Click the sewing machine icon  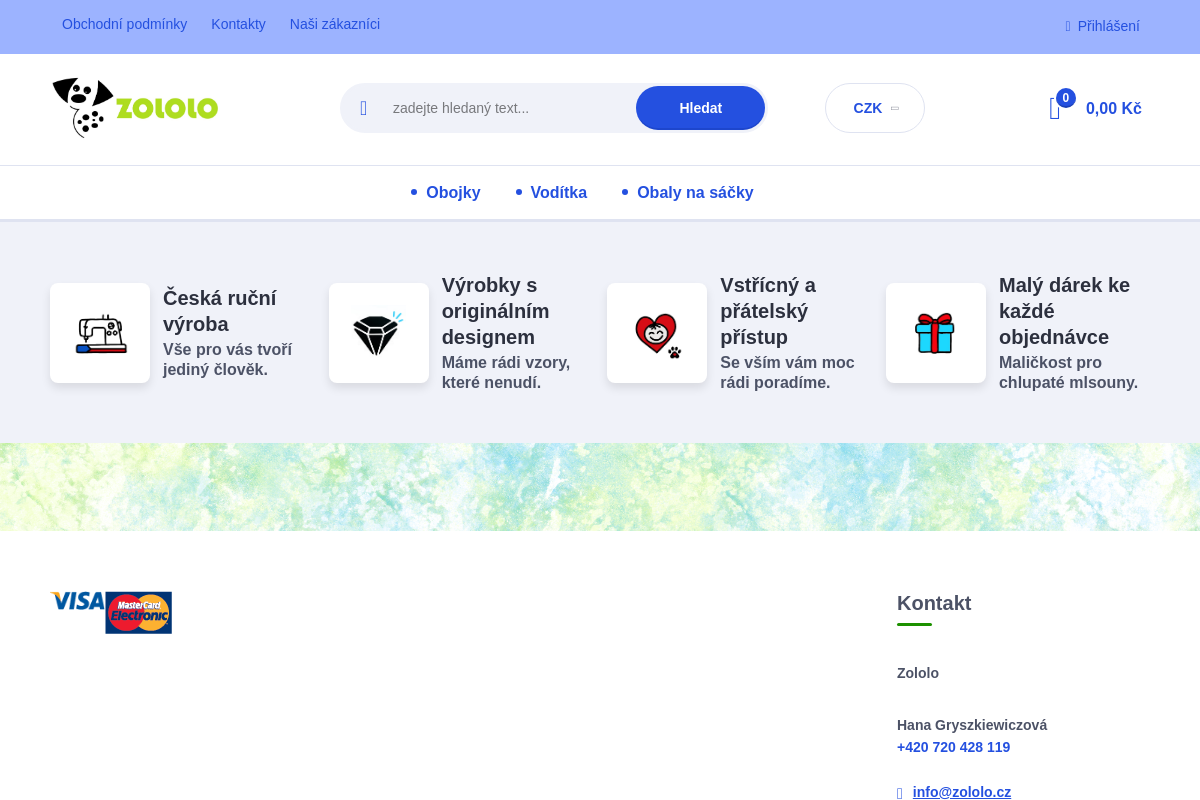click(x=100, y=333)
